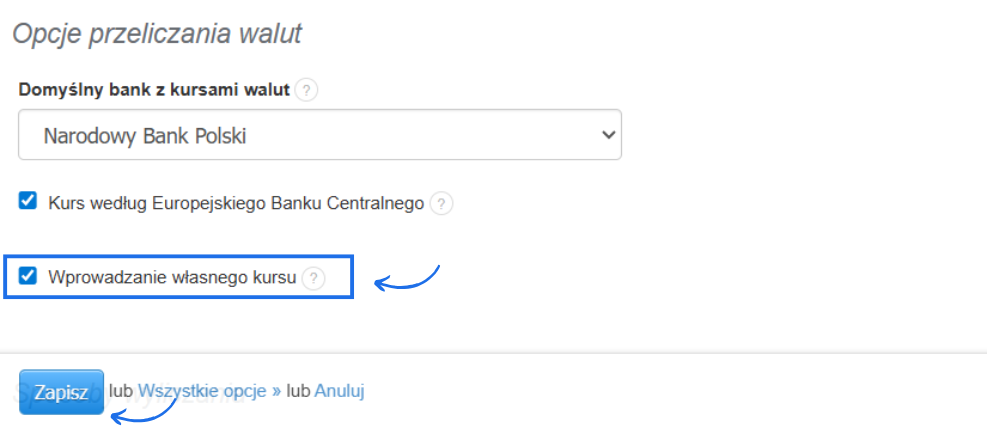Click the "lub" text just before Anuluj
The width and height of the screenshot is (991, 441).
click(x=298, y=391)
